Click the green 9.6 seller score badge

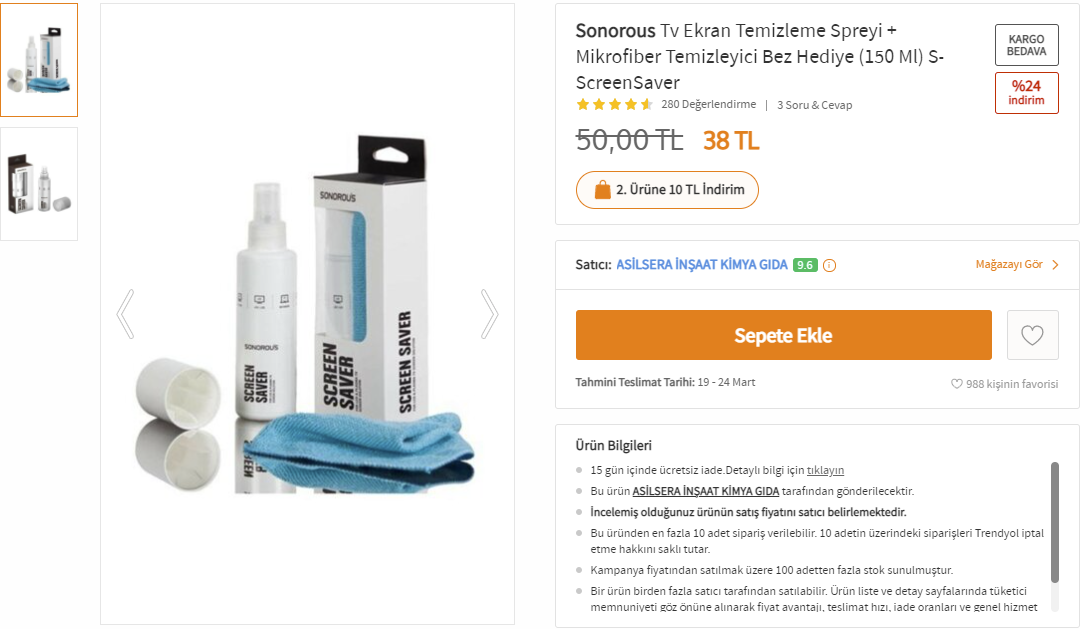[804, 265]
